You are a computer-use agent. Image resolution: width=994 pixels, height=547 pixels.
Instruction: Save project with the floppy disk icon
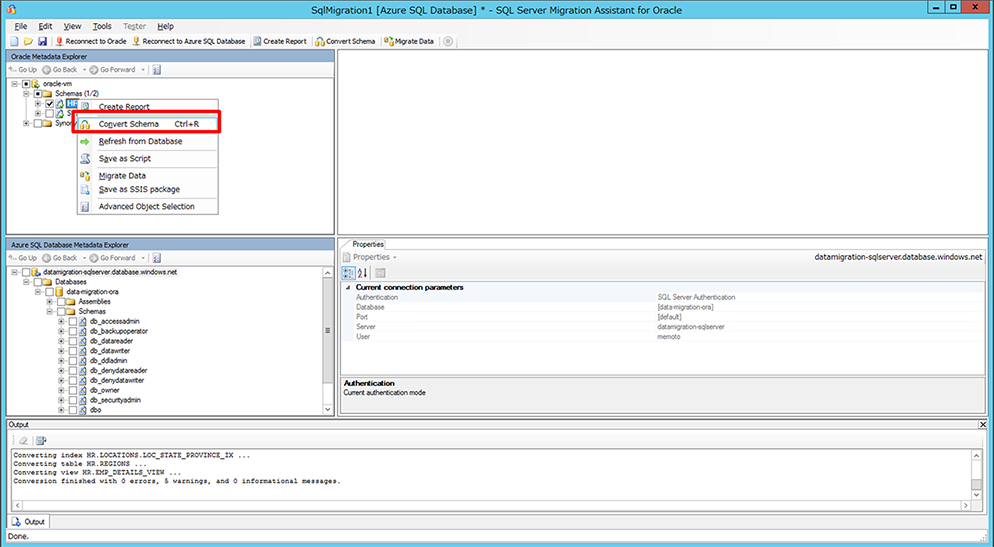click(42, 41)
